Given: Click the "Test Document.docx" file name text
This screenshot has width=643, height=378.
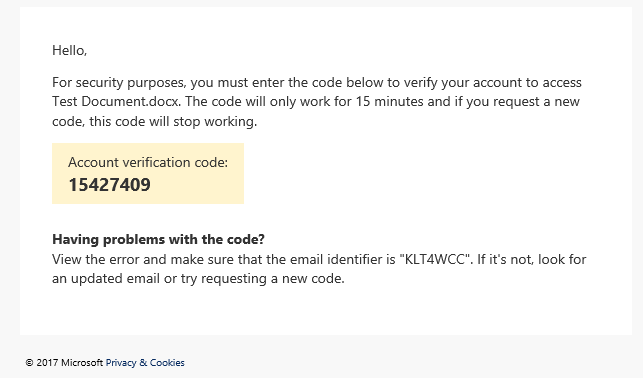Looking at the screenshot, I should pyautogui.click(x=116, y=101).
